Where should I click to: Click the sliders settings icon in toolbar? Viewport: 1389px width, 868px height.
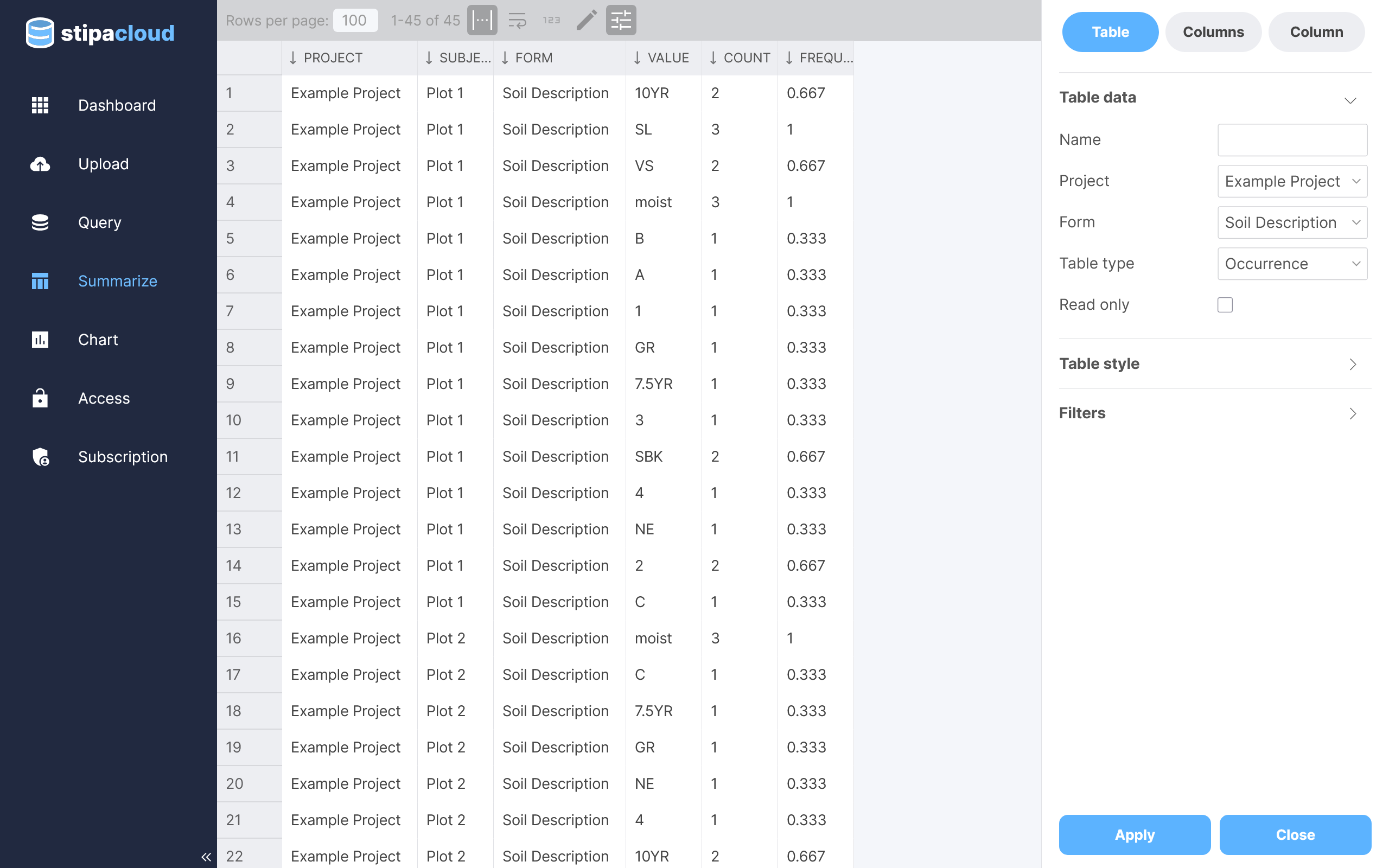621,21
